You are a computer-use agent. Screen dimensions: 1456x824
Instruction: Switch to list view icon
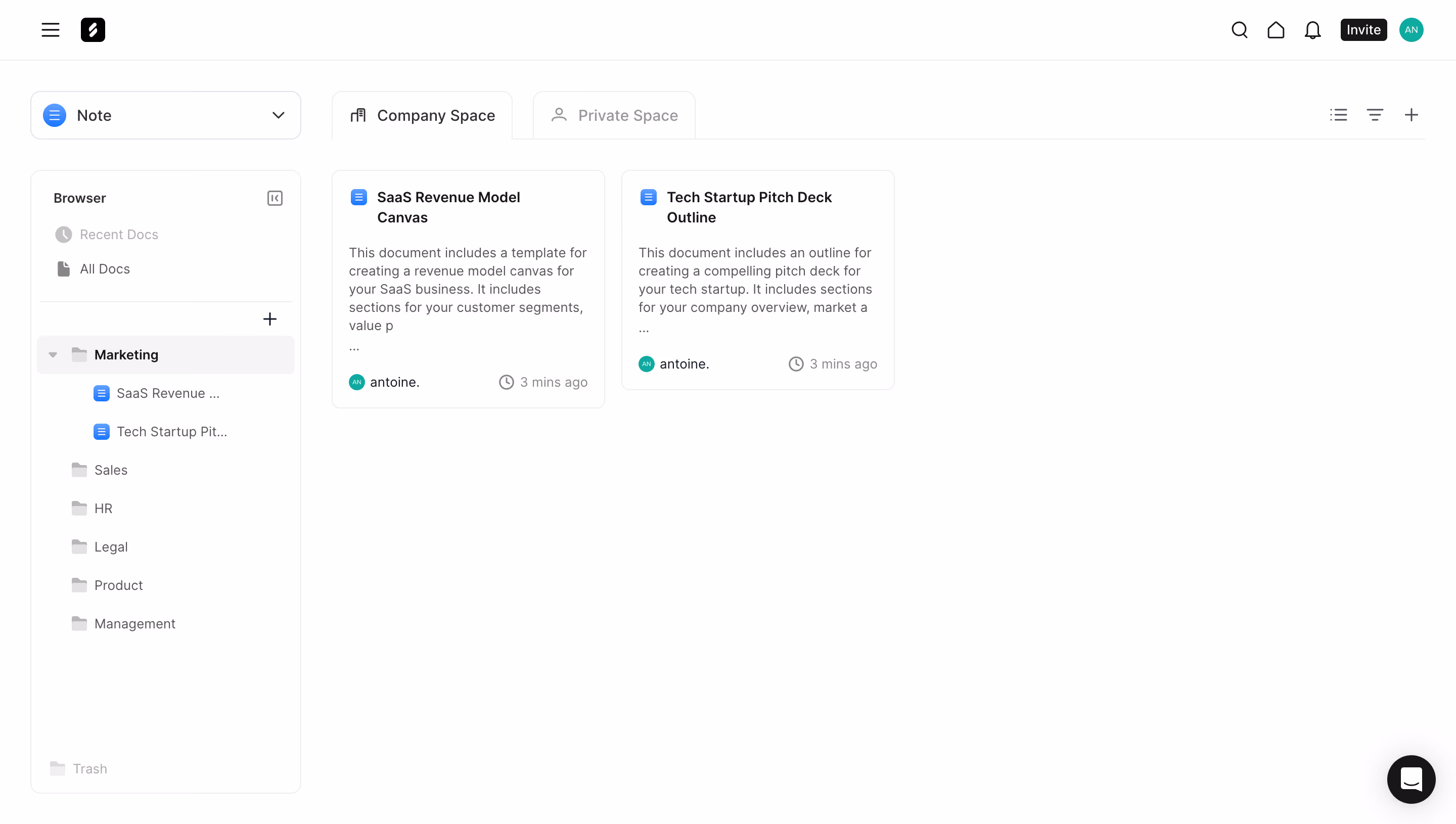[x=1338, y=115]
